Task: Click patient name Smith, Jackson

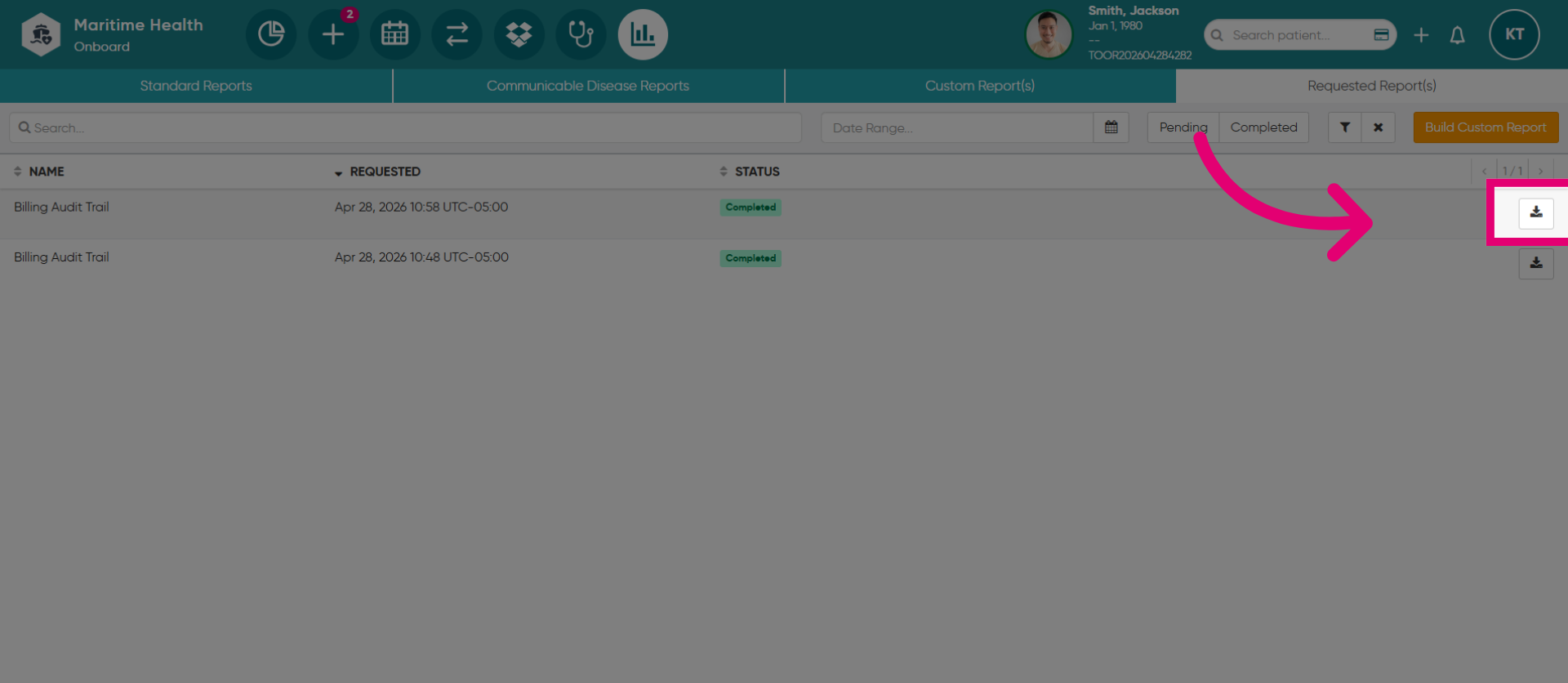Action: tap(1134, 11)
